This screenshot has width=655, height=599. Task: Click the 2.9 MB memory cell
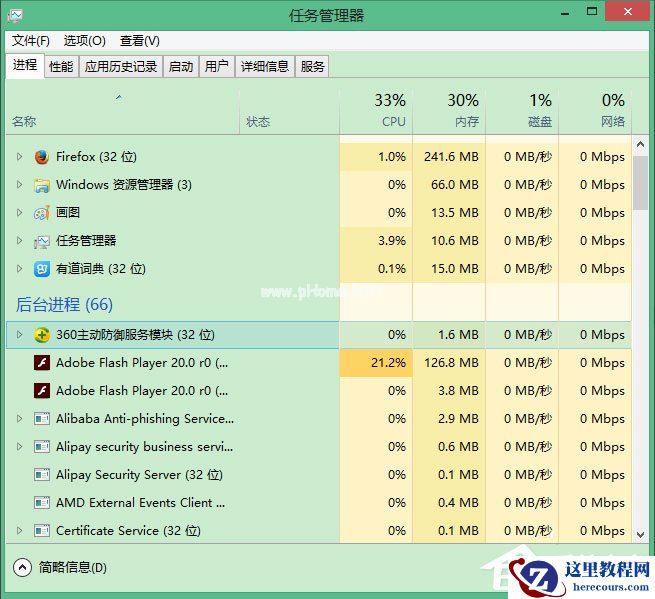click(449, 419)
